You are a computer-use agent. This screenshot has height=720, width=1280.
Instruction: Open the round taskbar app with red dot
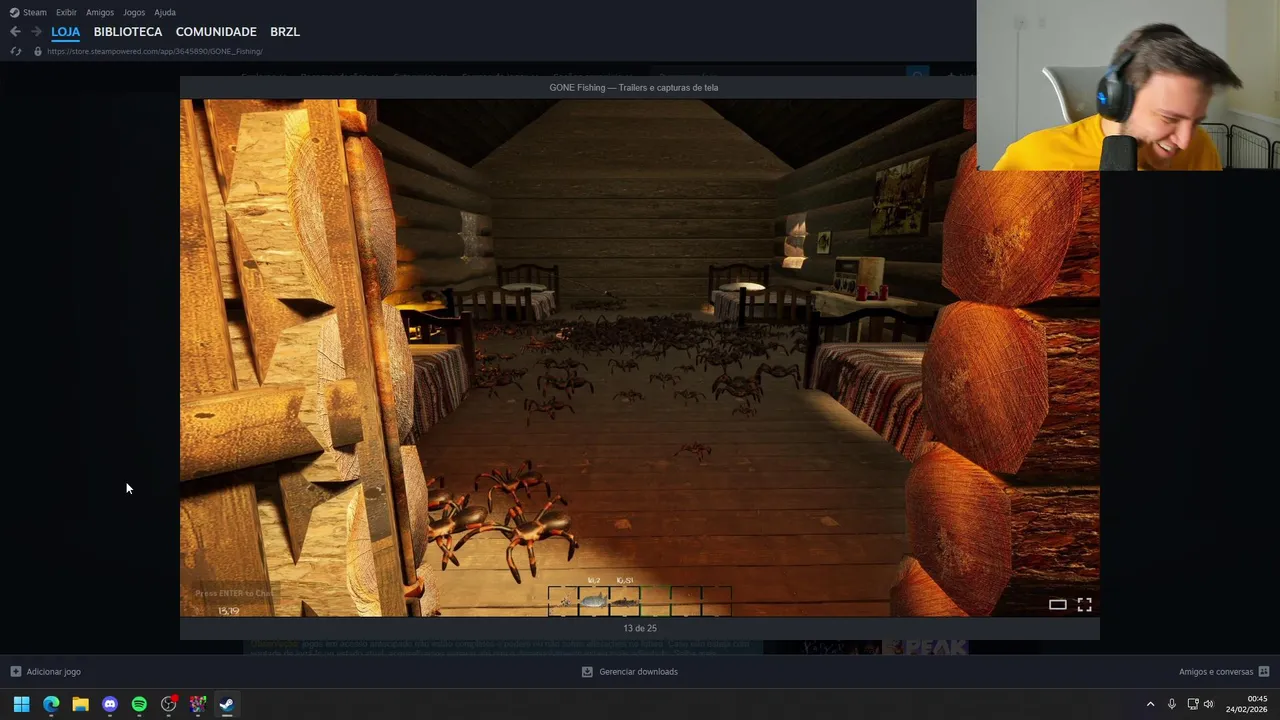coord(169,704)
